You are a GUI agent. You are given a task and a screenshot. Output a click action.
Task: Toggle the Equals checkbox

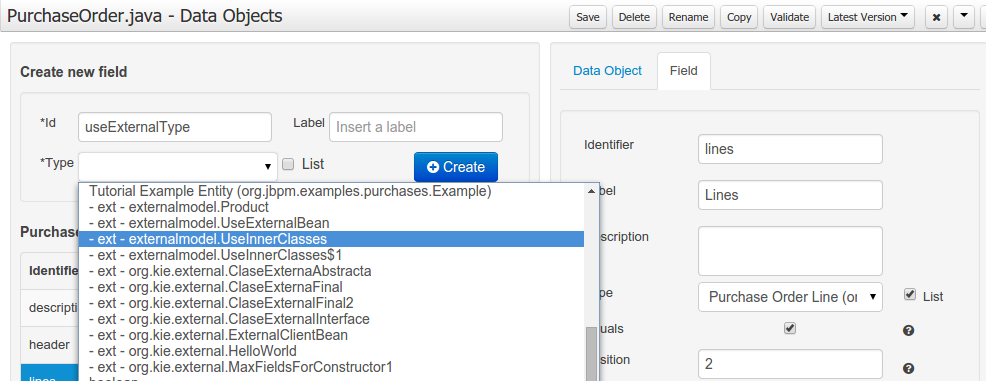coord(790,328)
